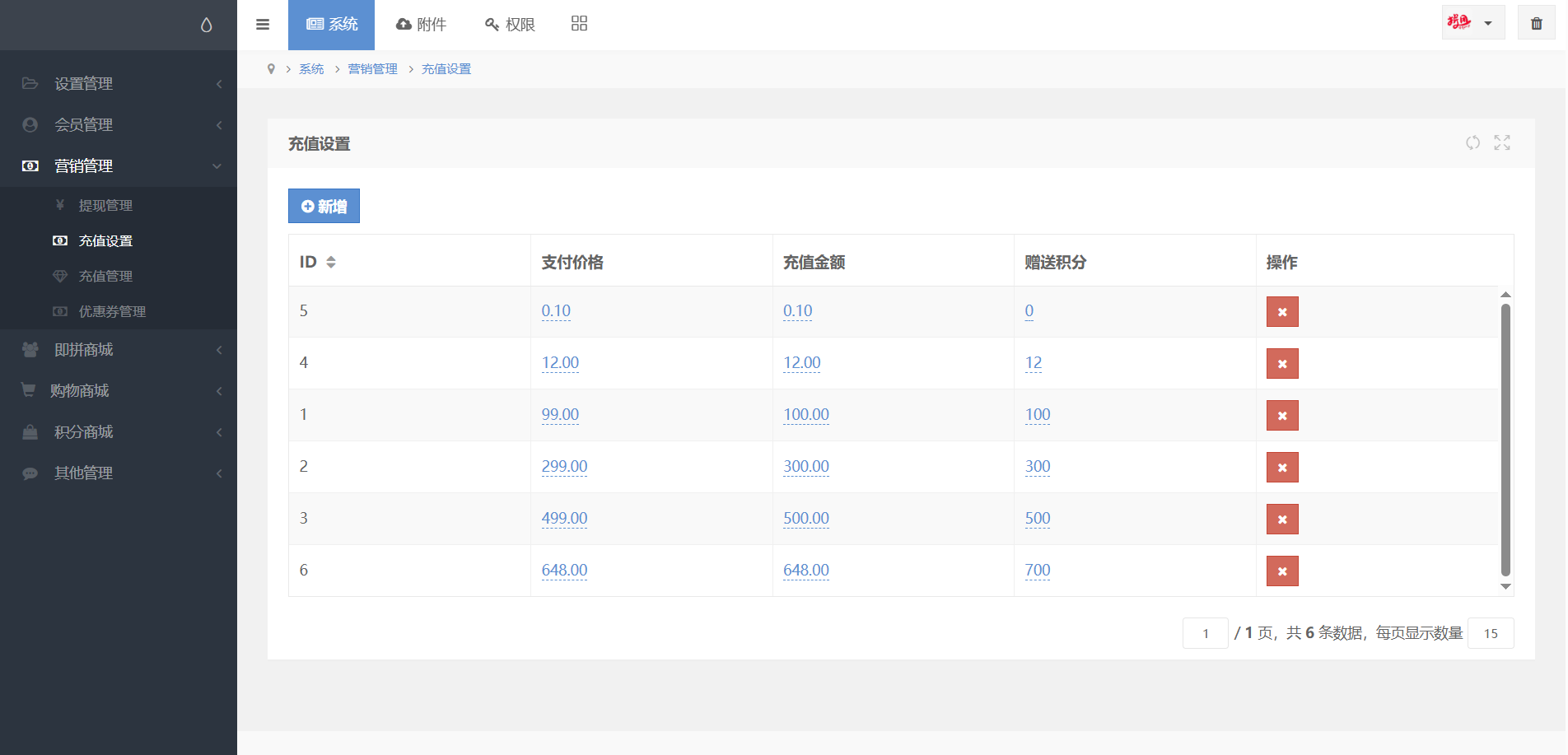Open the grid apps icon in top bar

point(579,24)
